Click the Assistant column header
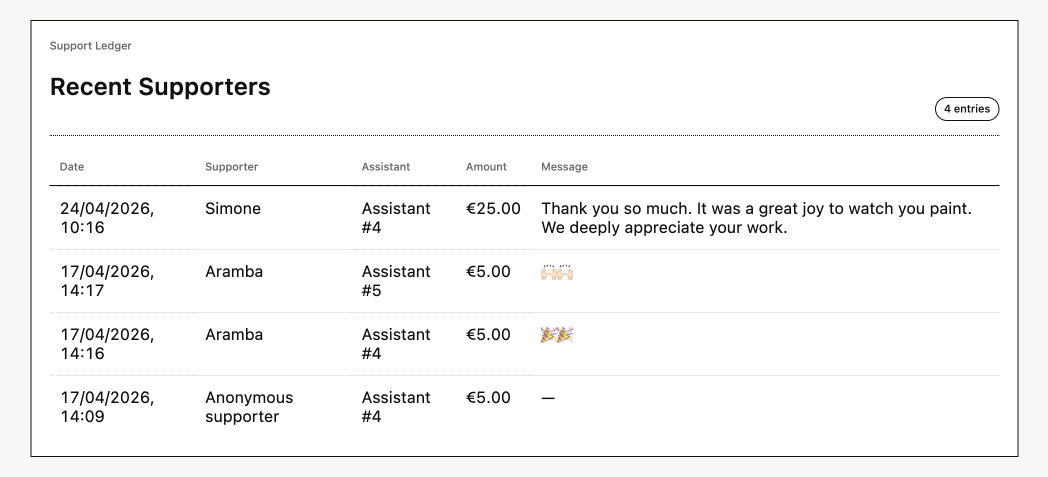Image resolution: width=1048 pixels, height=477 pixels. (385, 167)
